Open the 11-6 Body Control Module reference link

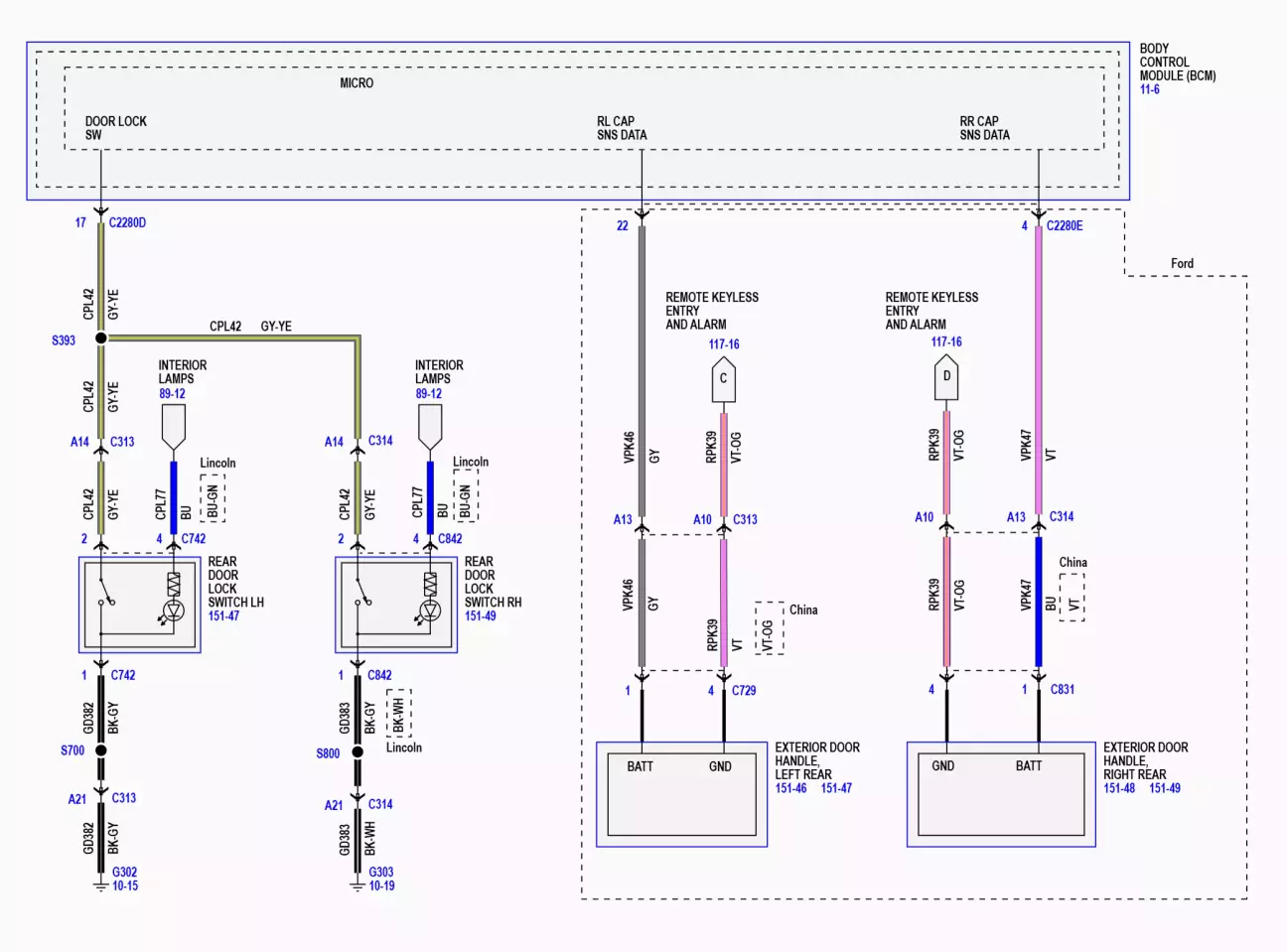[1149, 89]
